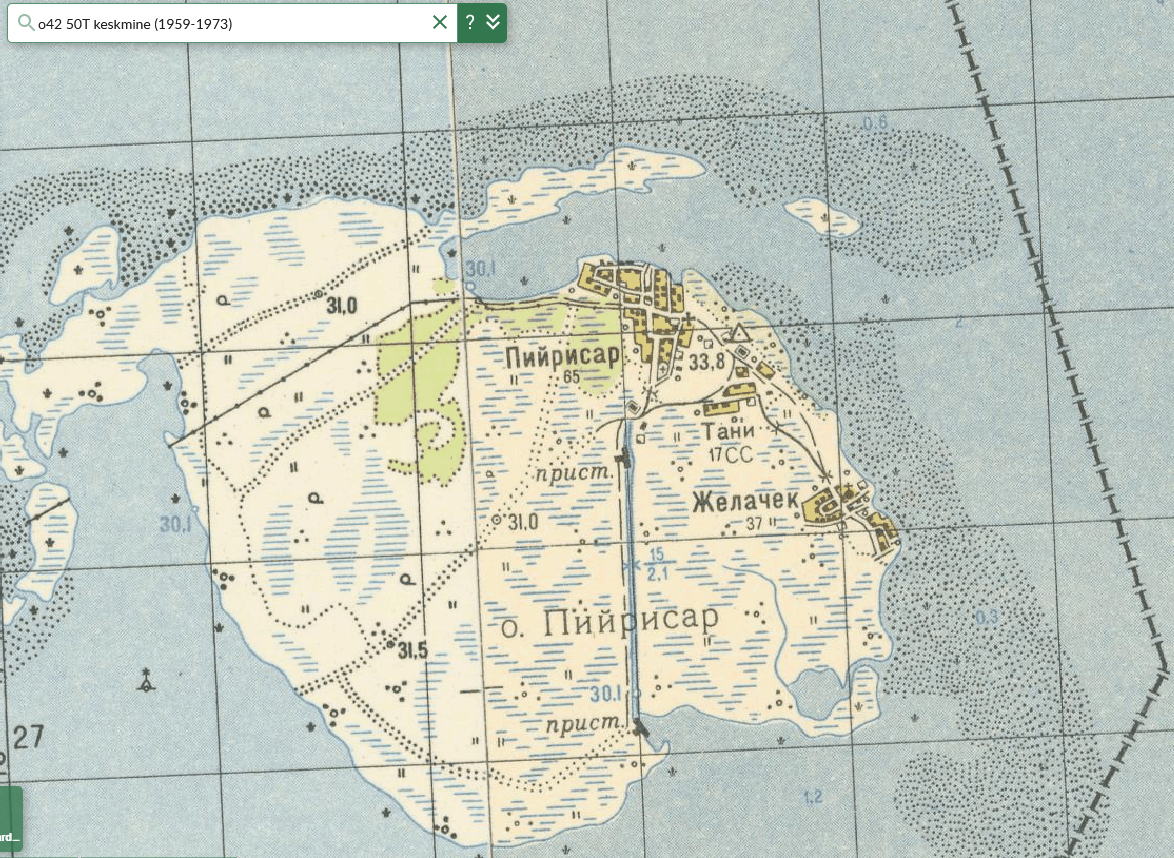1174x858 pixels.
Task: Click the small islet northeast of the village
Action: point(821,216)
